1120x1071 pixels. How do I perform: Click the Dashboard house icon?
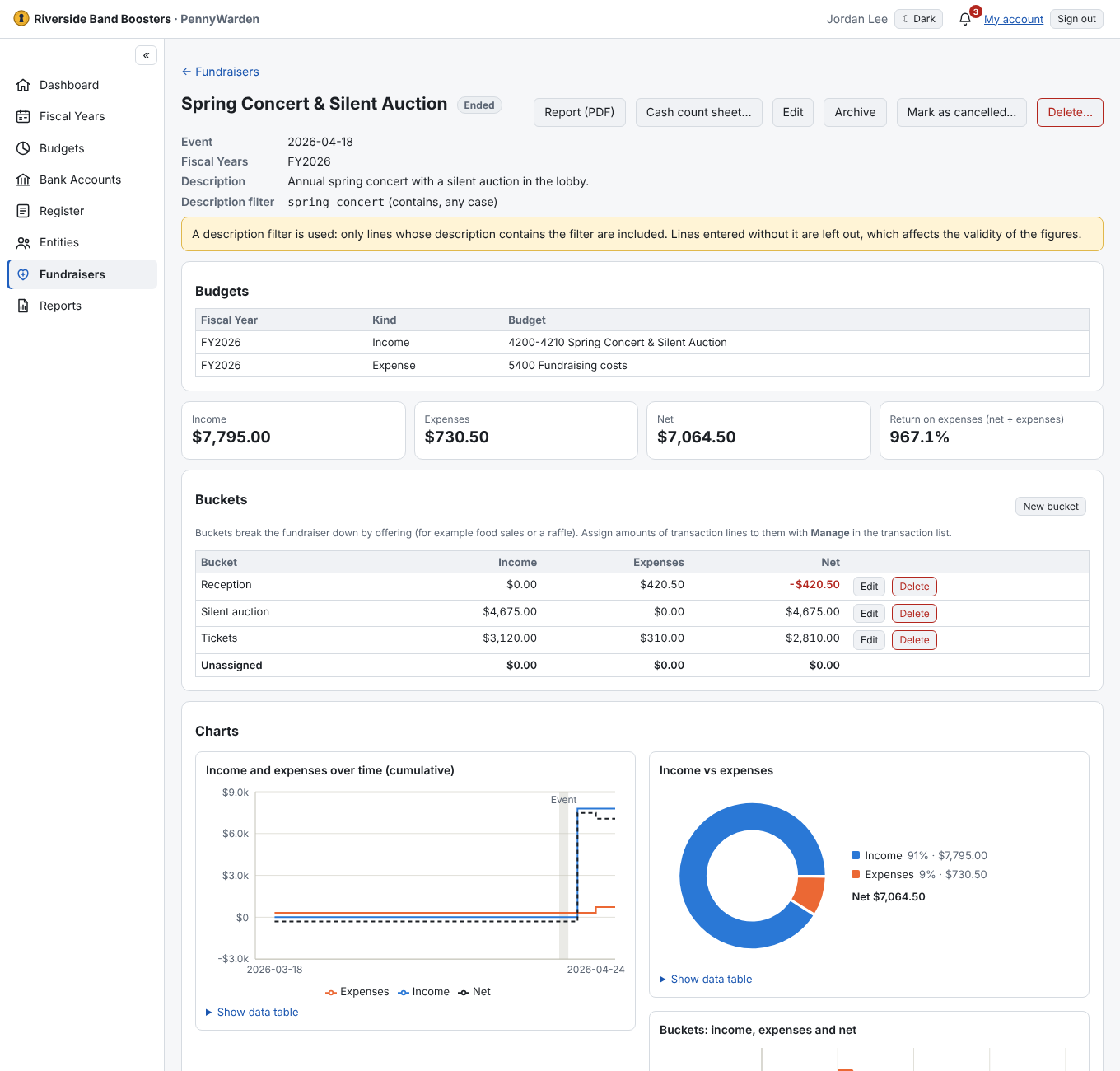23,85
